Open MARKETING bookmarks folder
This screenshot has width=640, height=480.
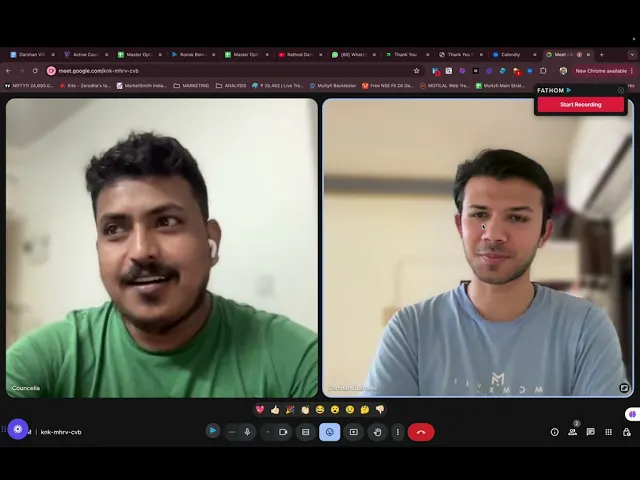click(191, 86)
